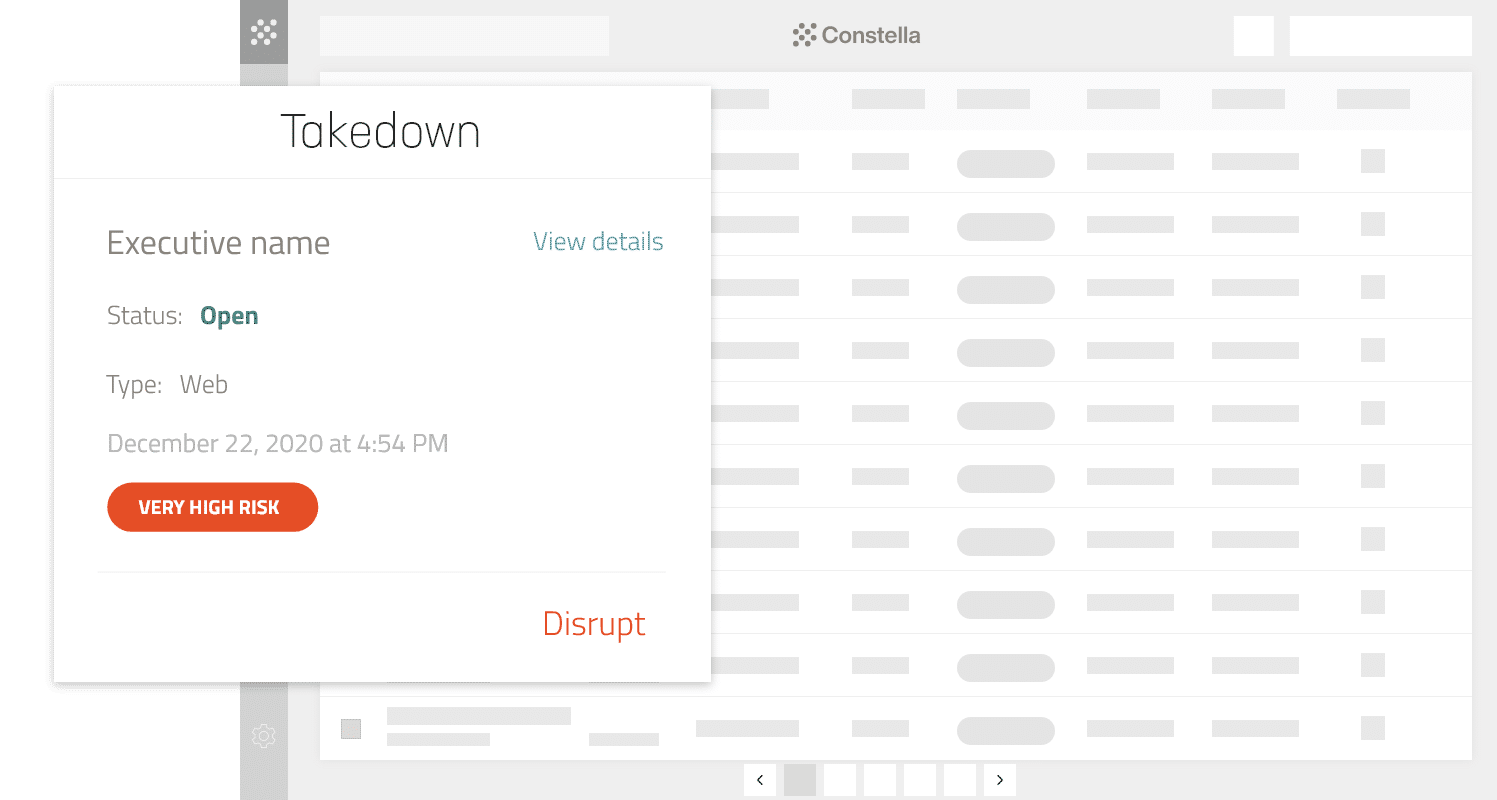
Task: Click the Takedown title heading
Action: click(380, 132)
